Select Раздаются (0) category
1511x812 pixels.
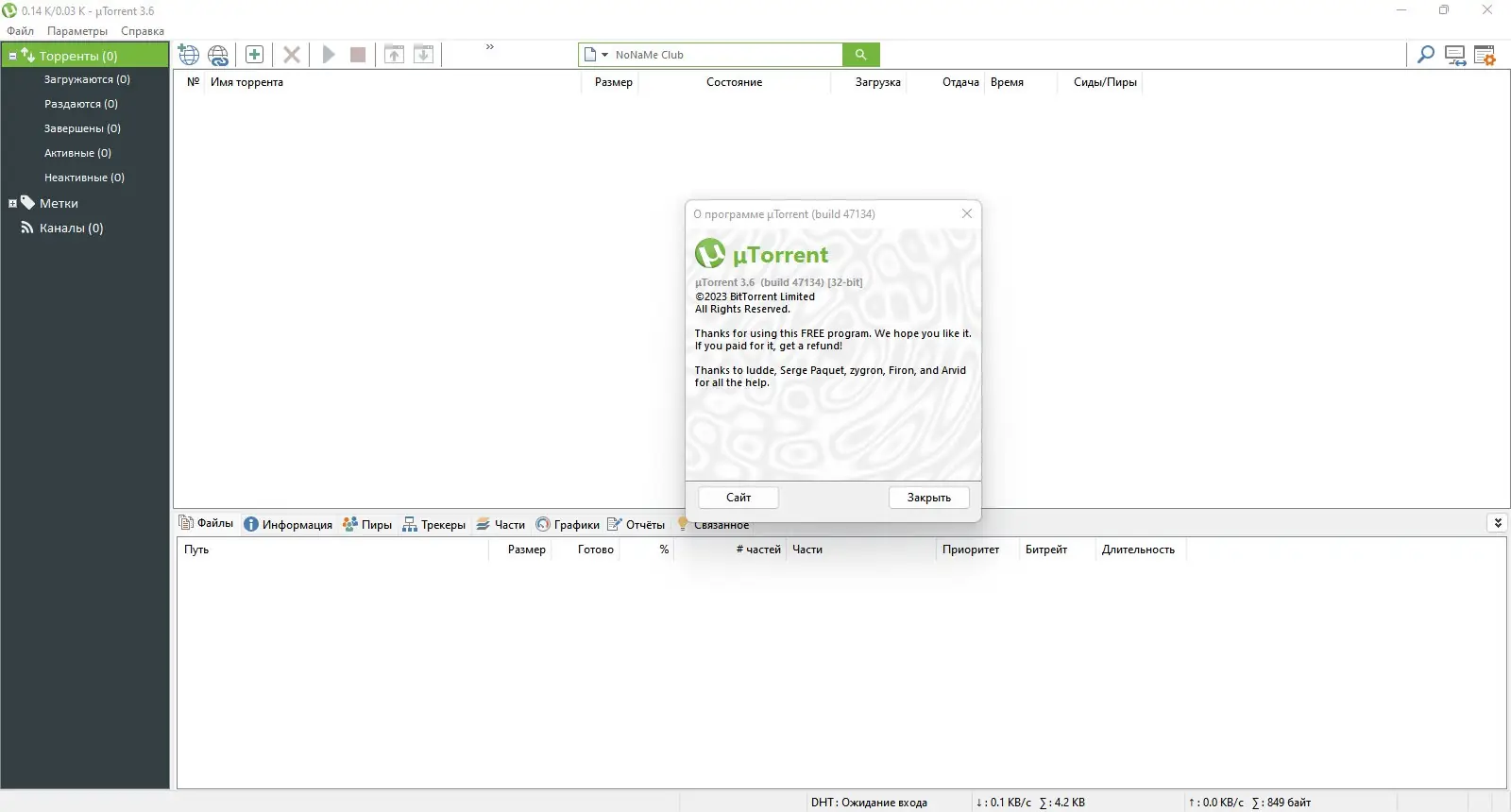pos(81,104)
